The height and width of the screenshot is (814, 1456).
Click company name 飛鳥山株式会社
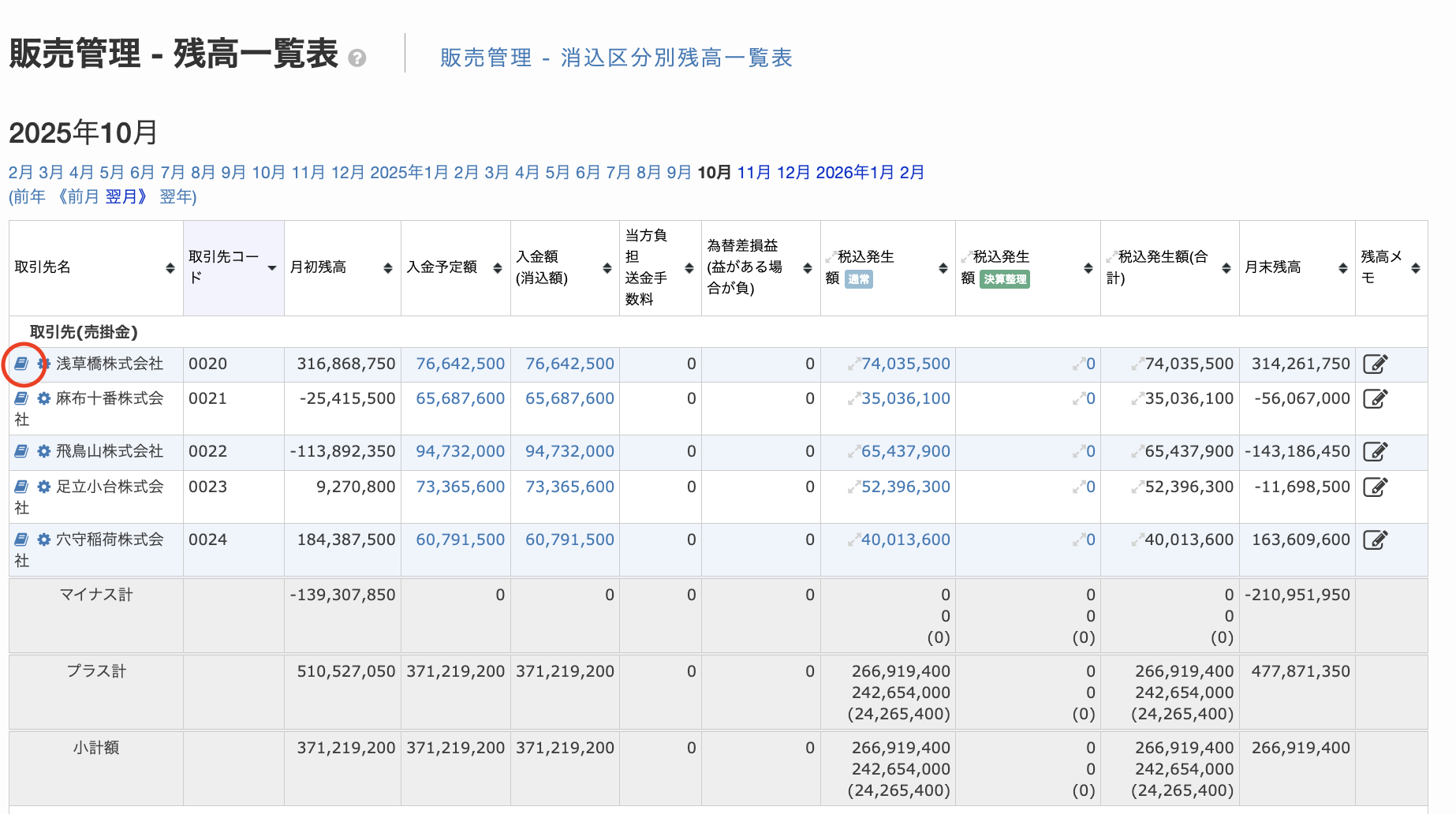(x=110, y=451)
